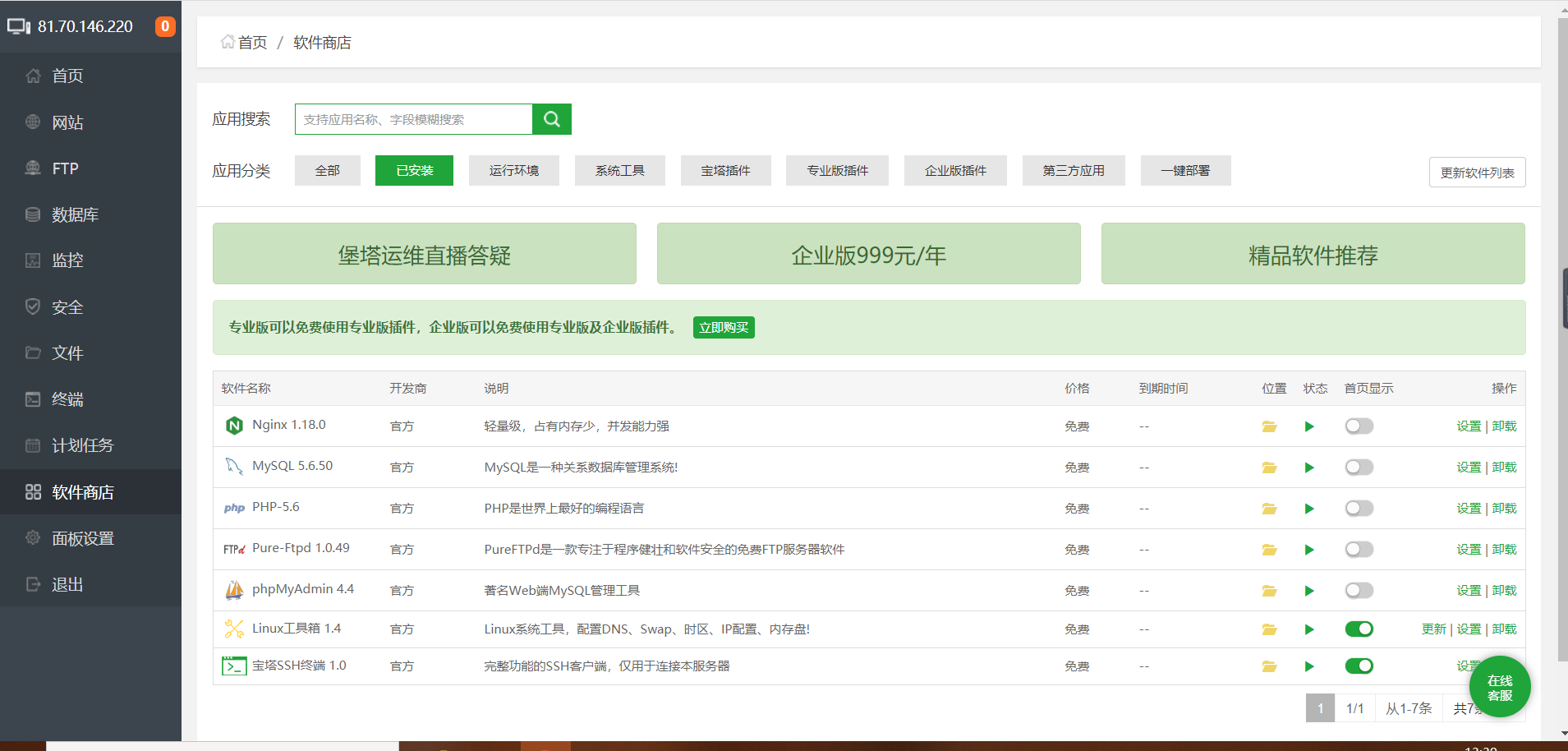1568x751 pixels.
Task: Click the 宝塔SSH终端 terminal logo icon
Action: tap(234, 666)
